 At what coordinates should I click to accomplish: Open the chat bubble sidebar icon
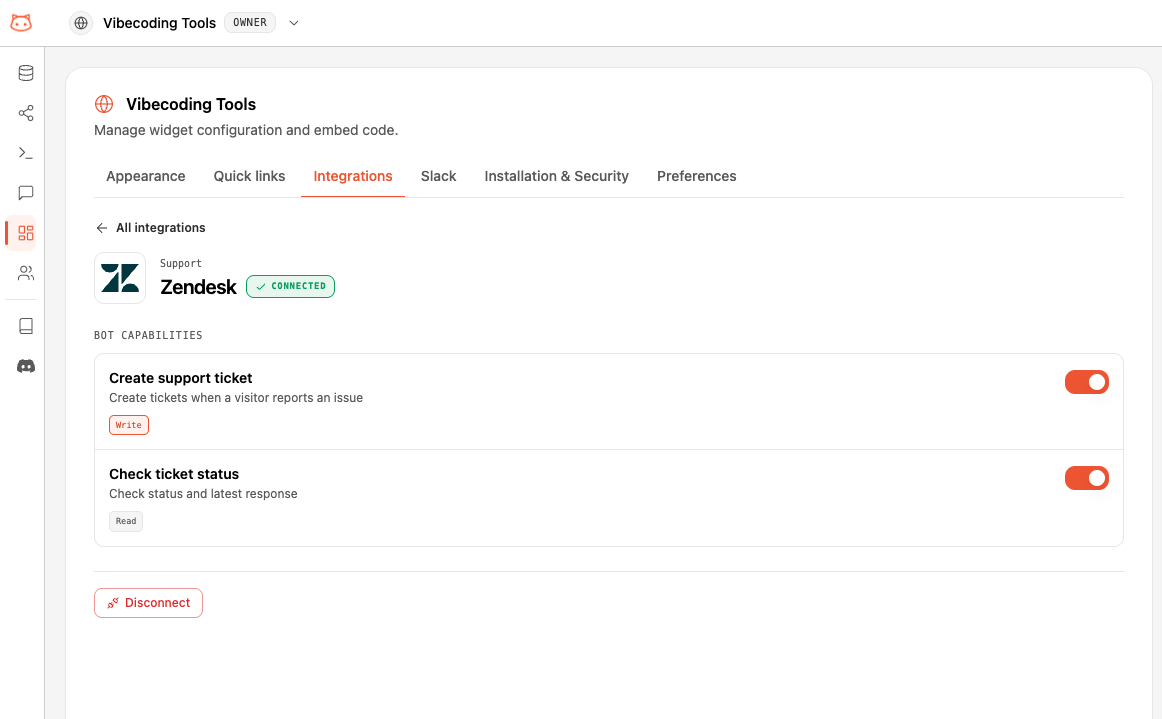(x=26, y=193)
